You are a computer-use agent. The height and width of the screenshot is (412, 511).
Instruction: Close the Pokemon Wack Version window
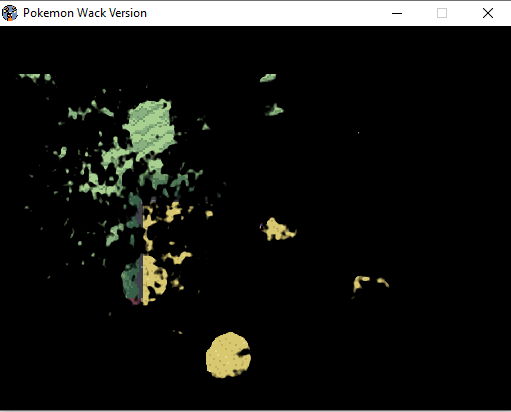pos(488,13)
